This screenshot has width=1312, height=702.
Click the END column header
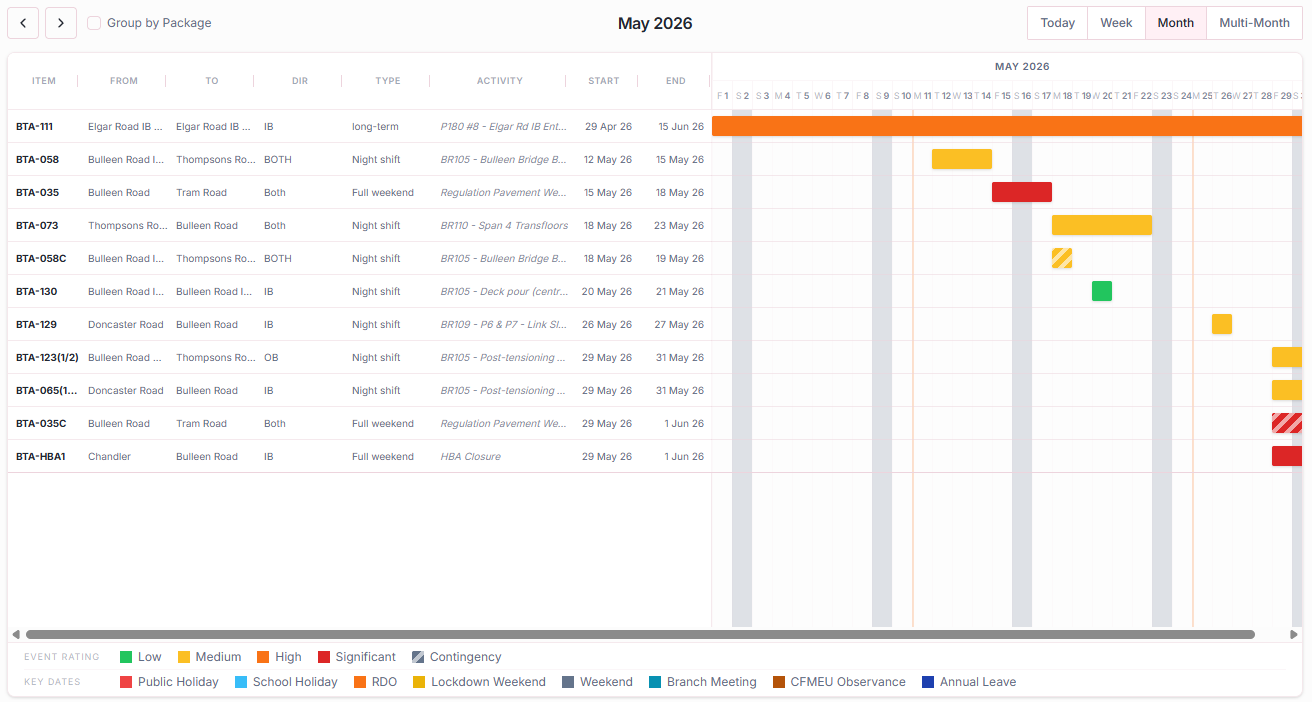[676, 81]
